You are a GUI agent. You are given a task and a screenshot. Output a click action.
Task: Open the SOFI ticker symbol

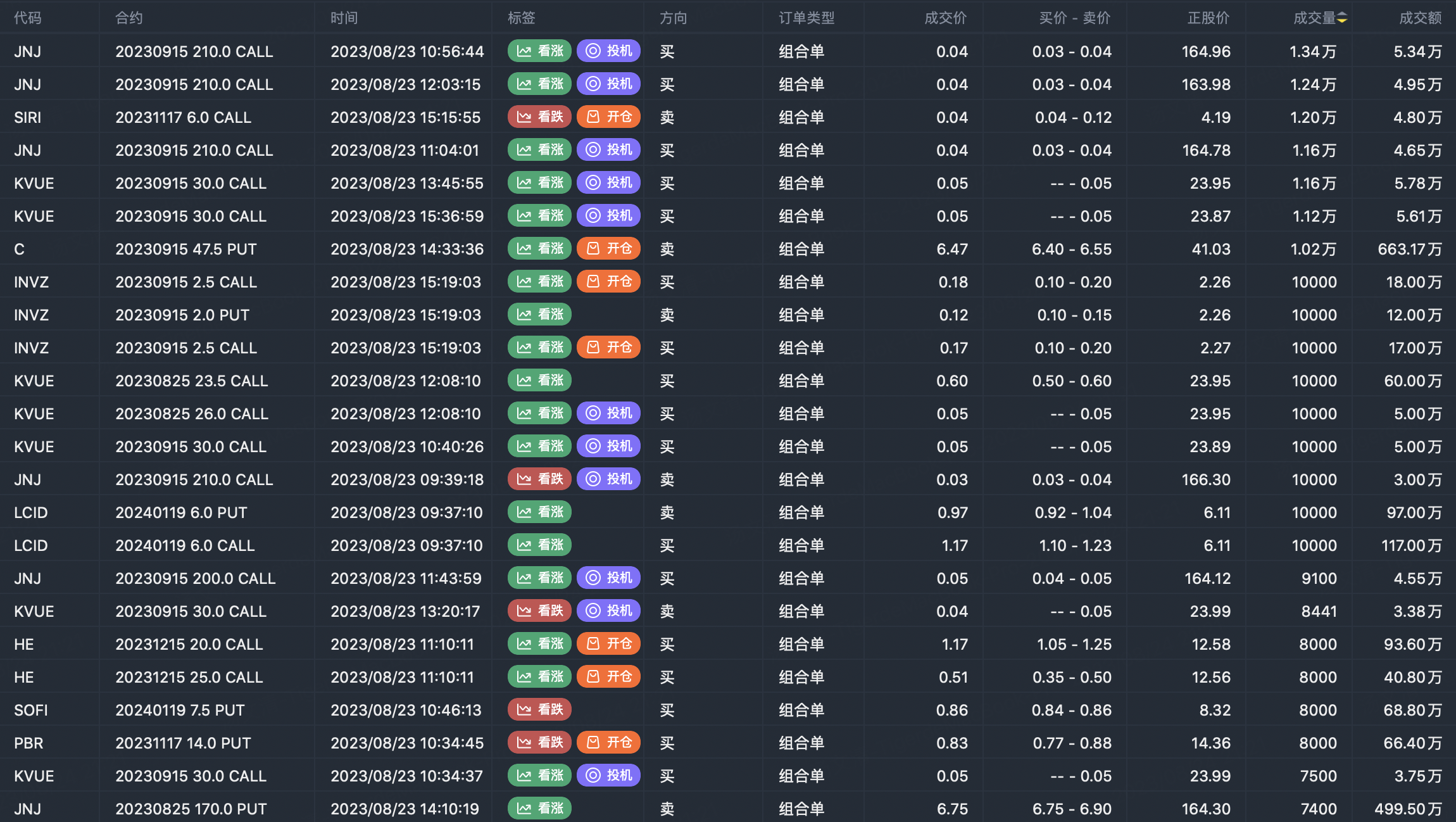(31, 711)
